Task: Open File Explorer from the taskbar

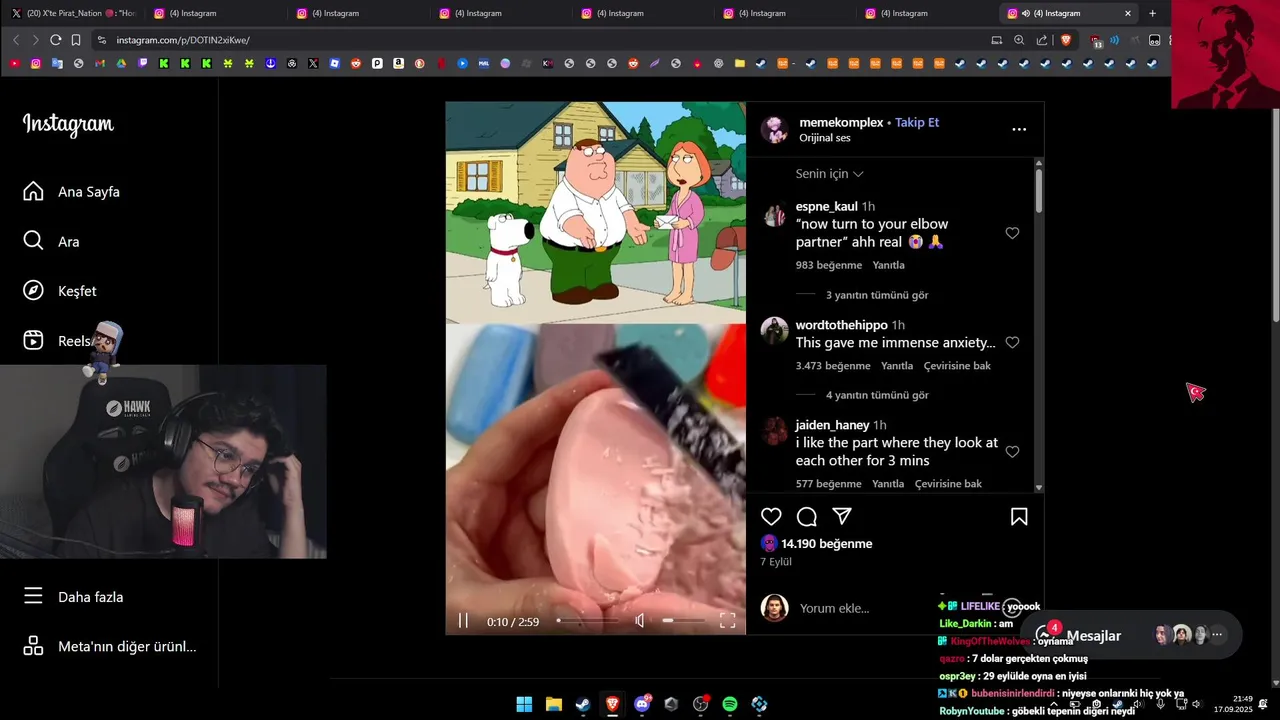Action: pos(553,704)
